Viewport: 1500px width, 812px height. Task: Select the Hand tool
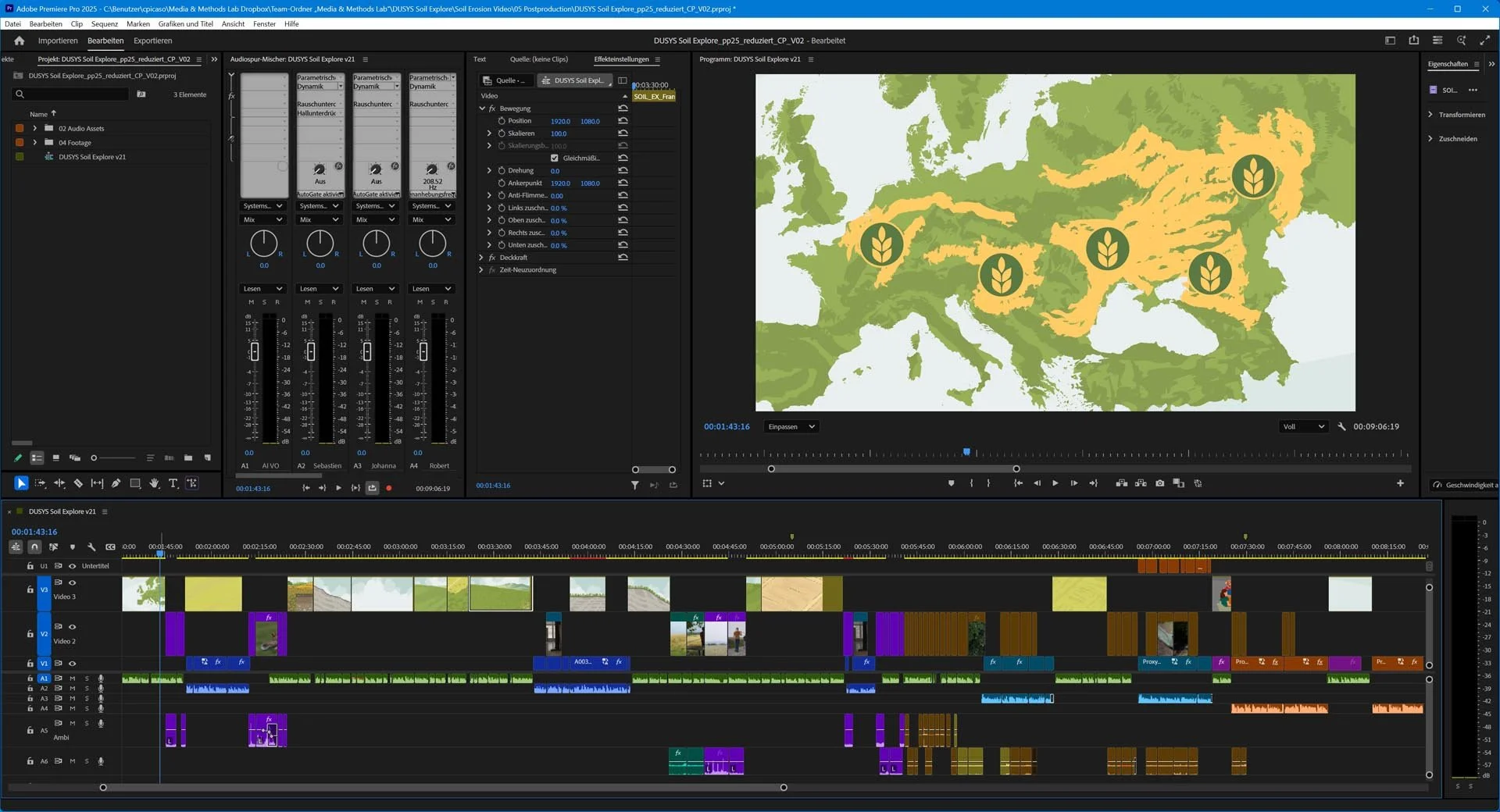click(154, 484)
